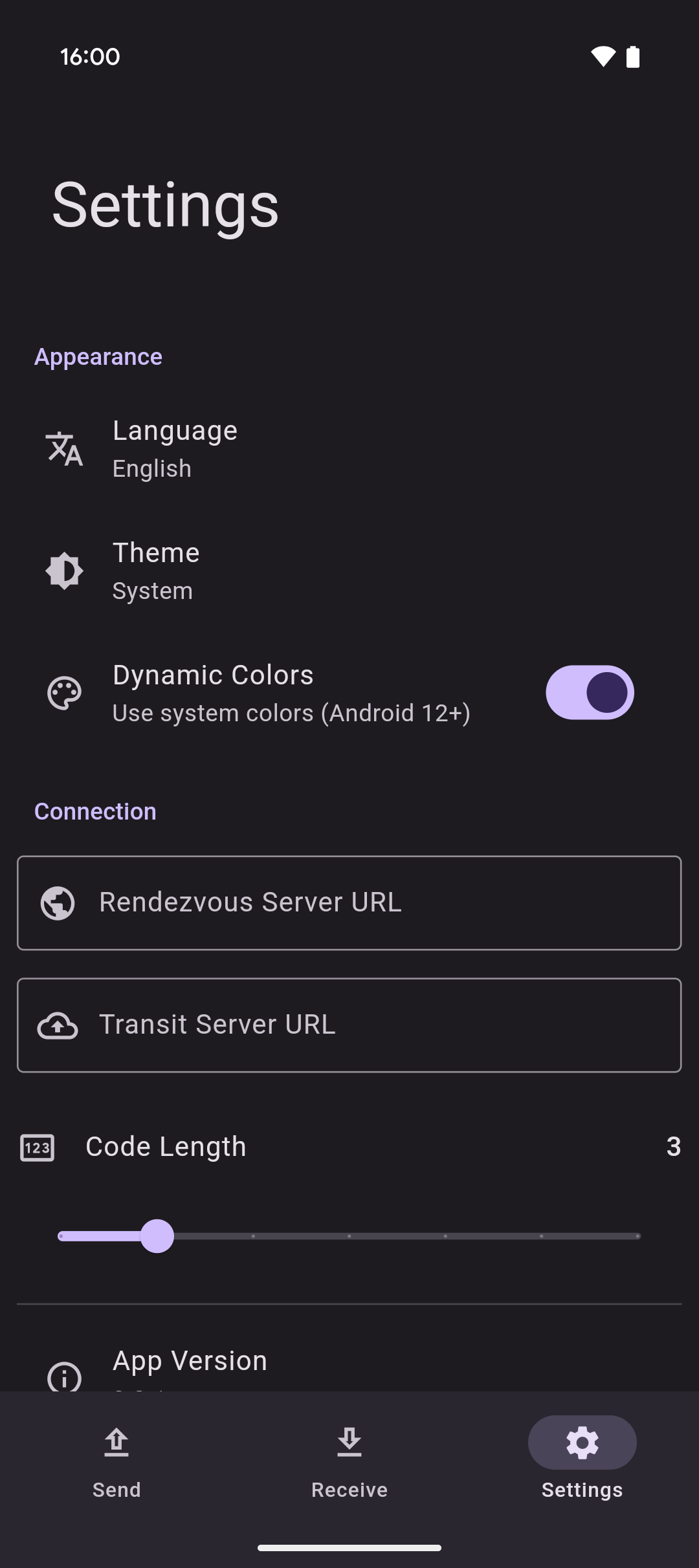Click the Code Length slider handle

pyautogui.click(x=157, y=1236)
